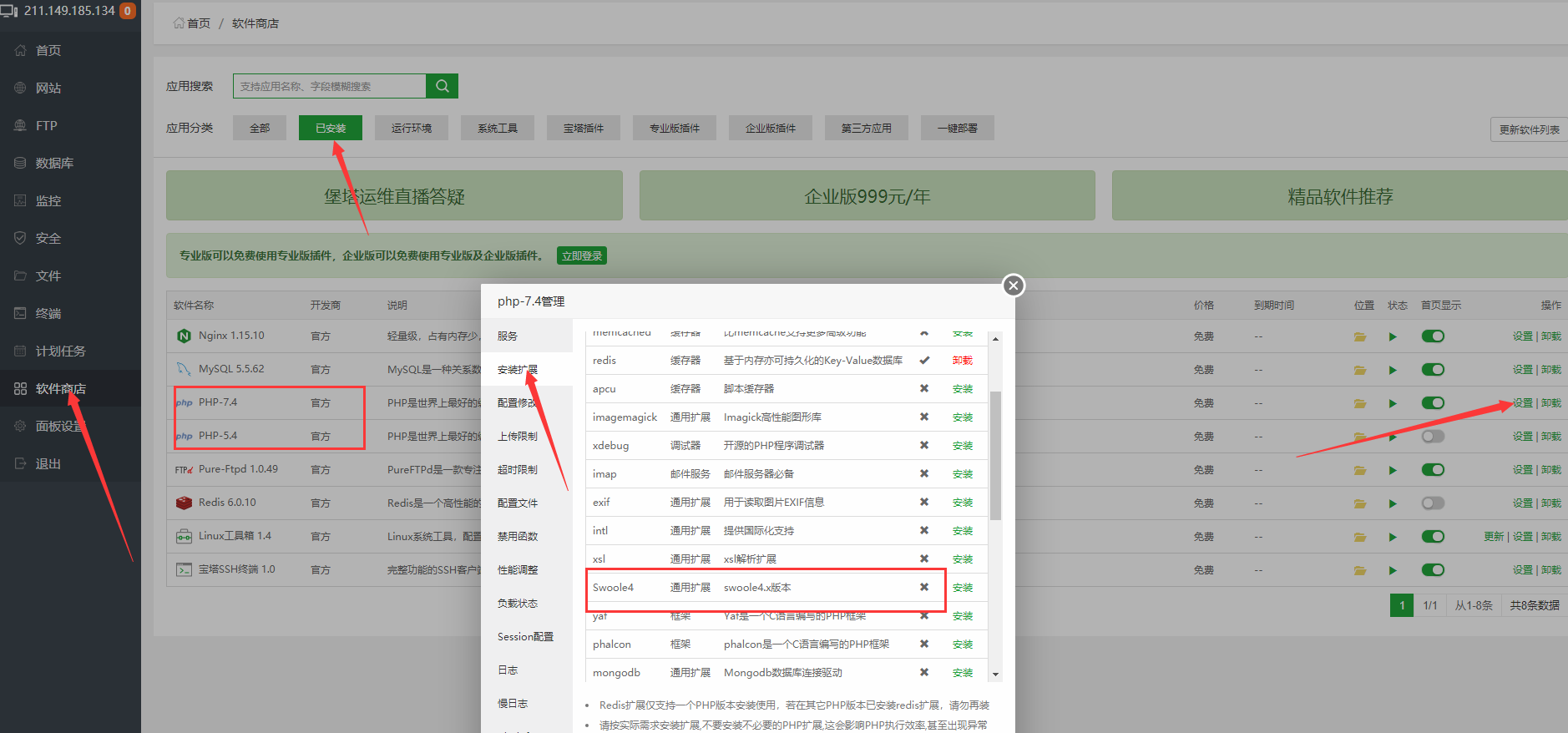Install the Swoole4 extension
Viewport: 1568px width, 733px height.
pos(963,588)
